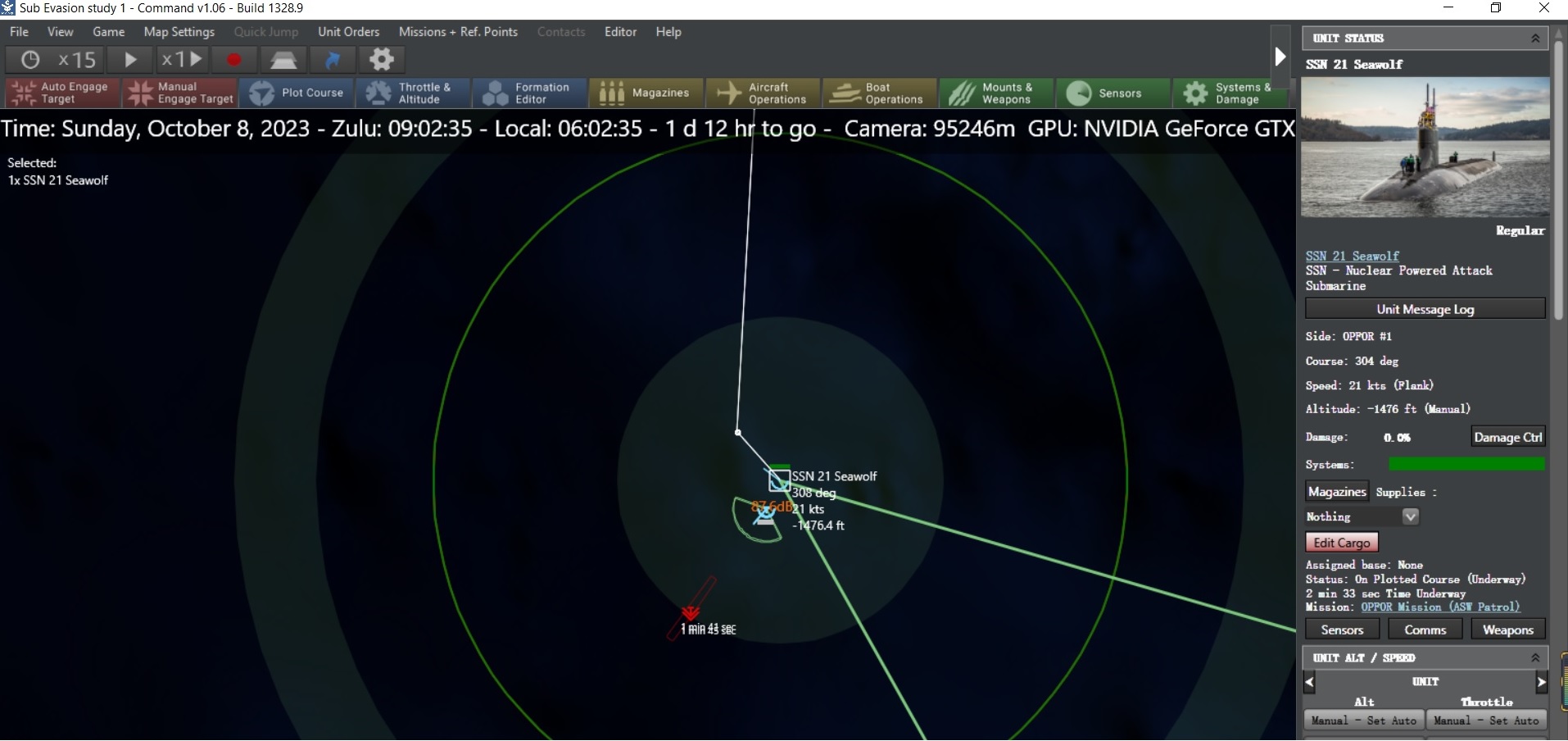Open the Unit Message Log
The image size is (1568, 741).
pos(1425,309)
